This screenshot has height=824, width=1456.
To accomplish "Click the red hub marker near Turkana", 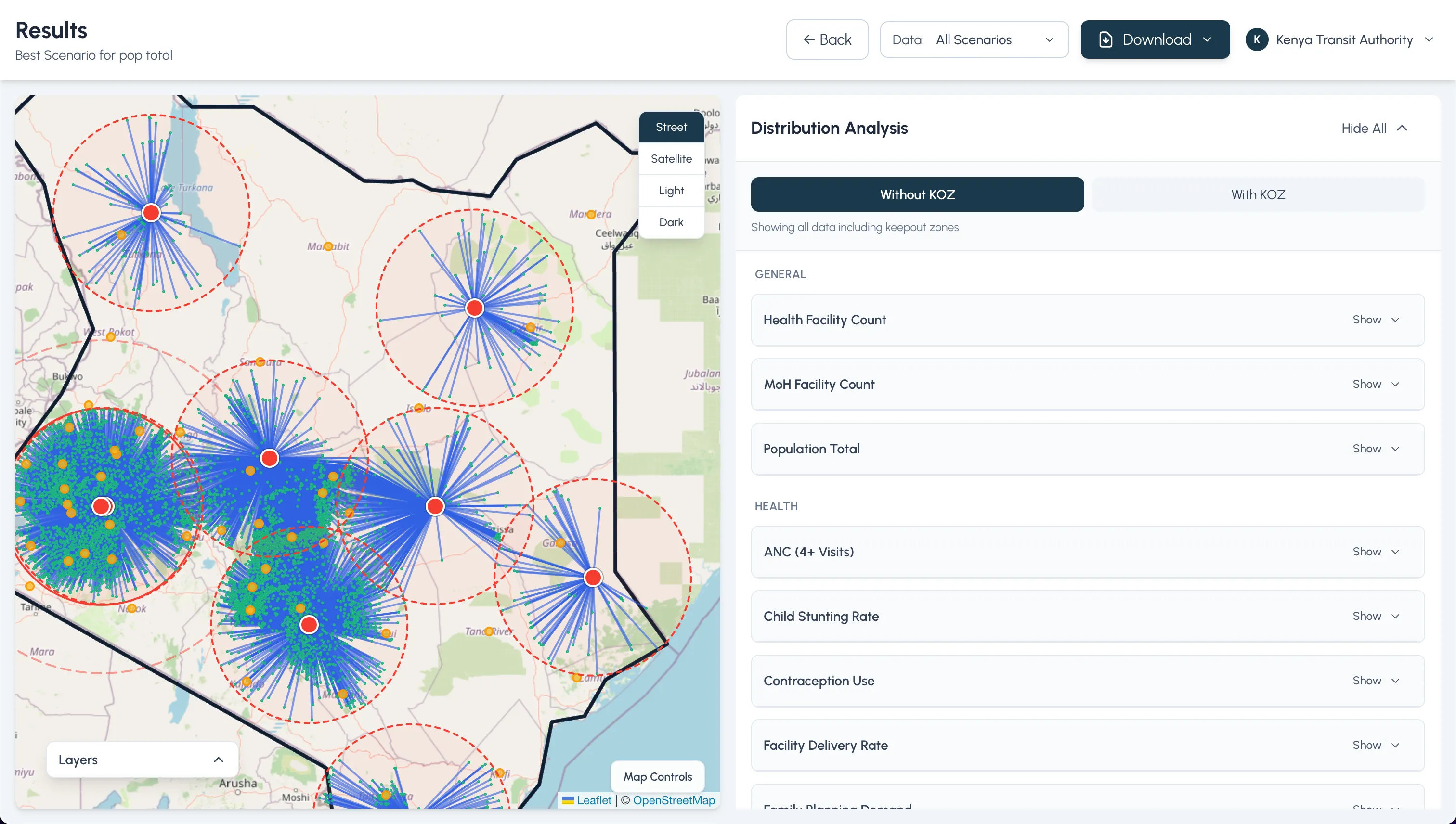I will 151,213.
